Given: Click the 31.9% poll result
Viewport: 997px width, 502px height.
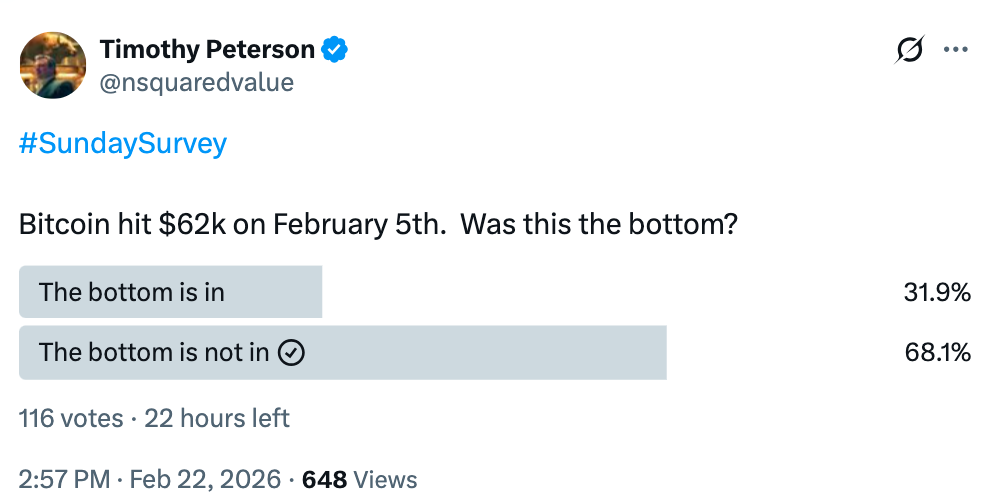Looking at the screenshot, I should (936, 293).
